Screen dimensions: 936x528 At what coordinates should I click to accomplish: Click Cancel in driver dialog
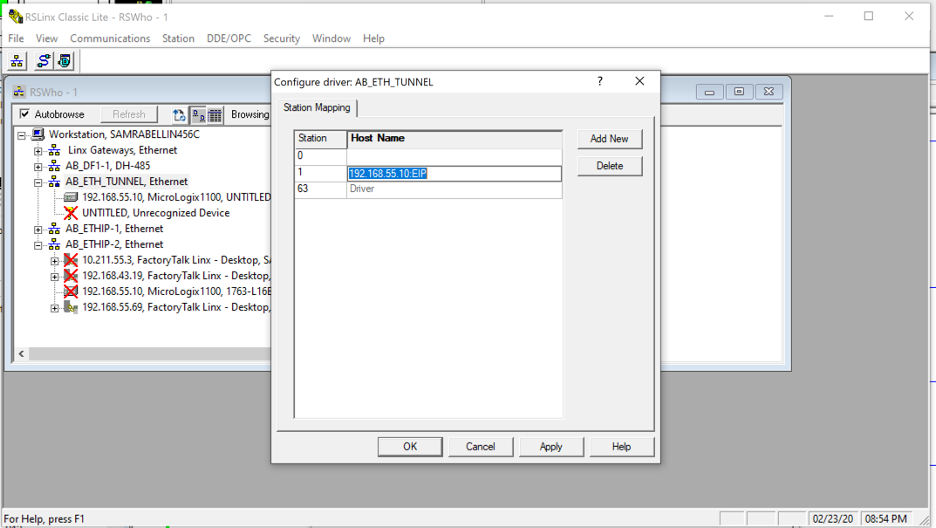pyautogui.click(x=481, y=446)
